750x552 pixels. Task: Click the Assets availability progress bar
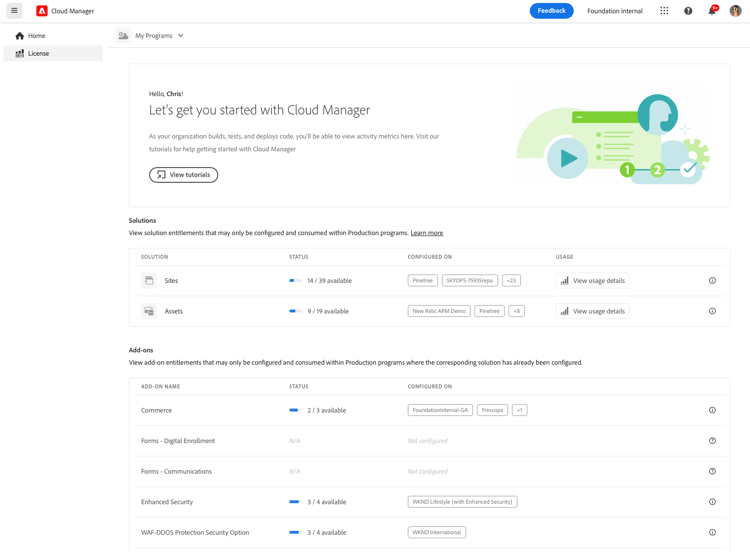(295, 311)
